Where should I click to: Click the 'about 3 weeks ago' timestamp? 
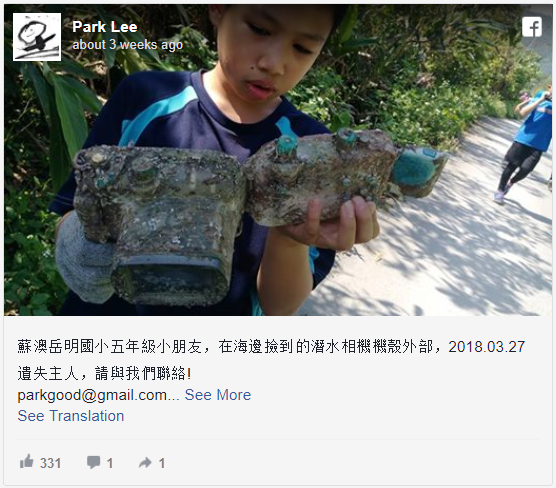click(x=128, y=45)
